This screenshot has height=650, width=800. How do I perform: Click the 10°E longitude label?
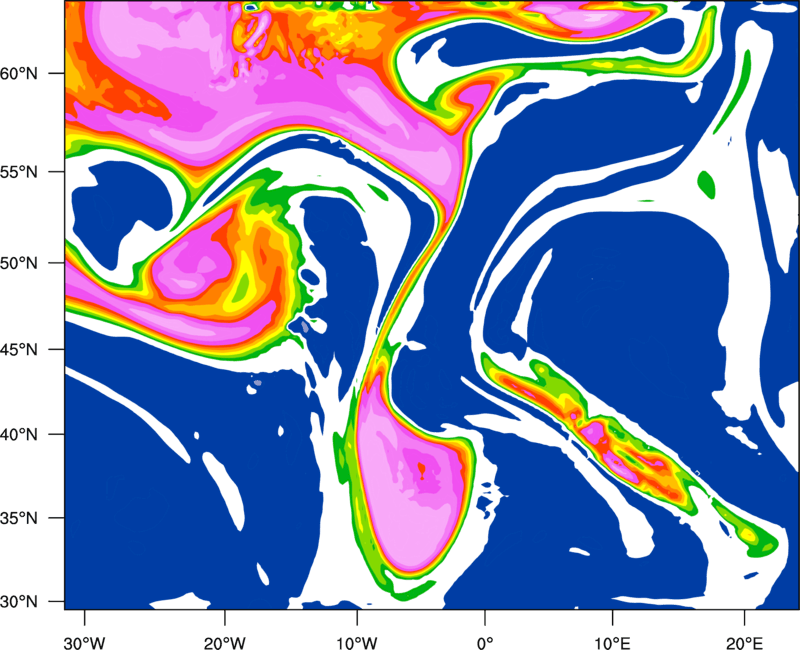click(612, 643)
